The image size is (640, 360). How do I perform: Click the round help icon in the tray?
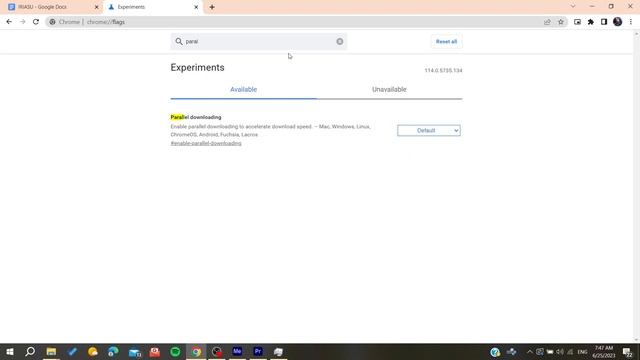(x=495, y=352)
